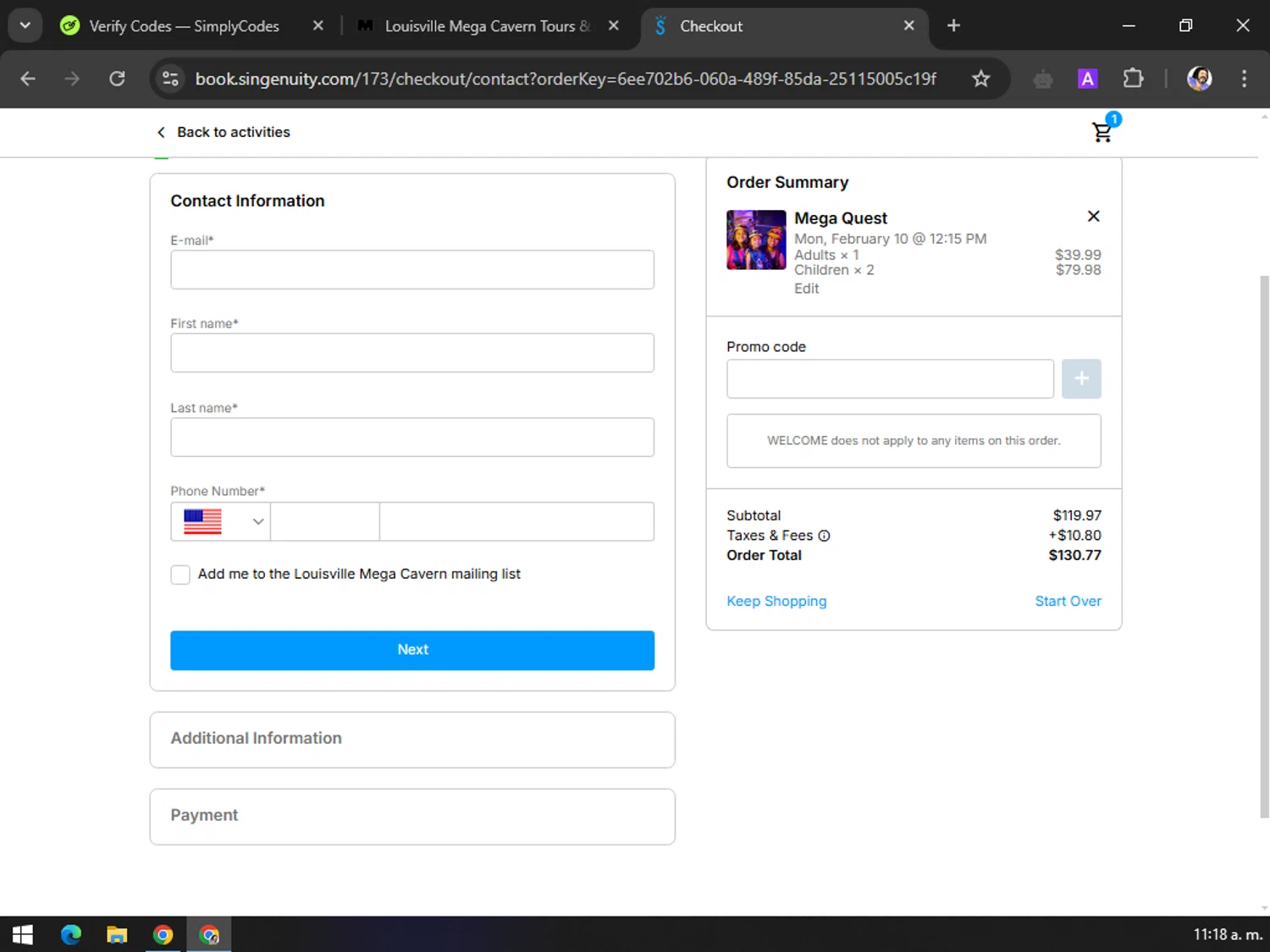1270x952 pixels.
Task: Open the country flag dropdown for phone number
Action: point(221,521)
